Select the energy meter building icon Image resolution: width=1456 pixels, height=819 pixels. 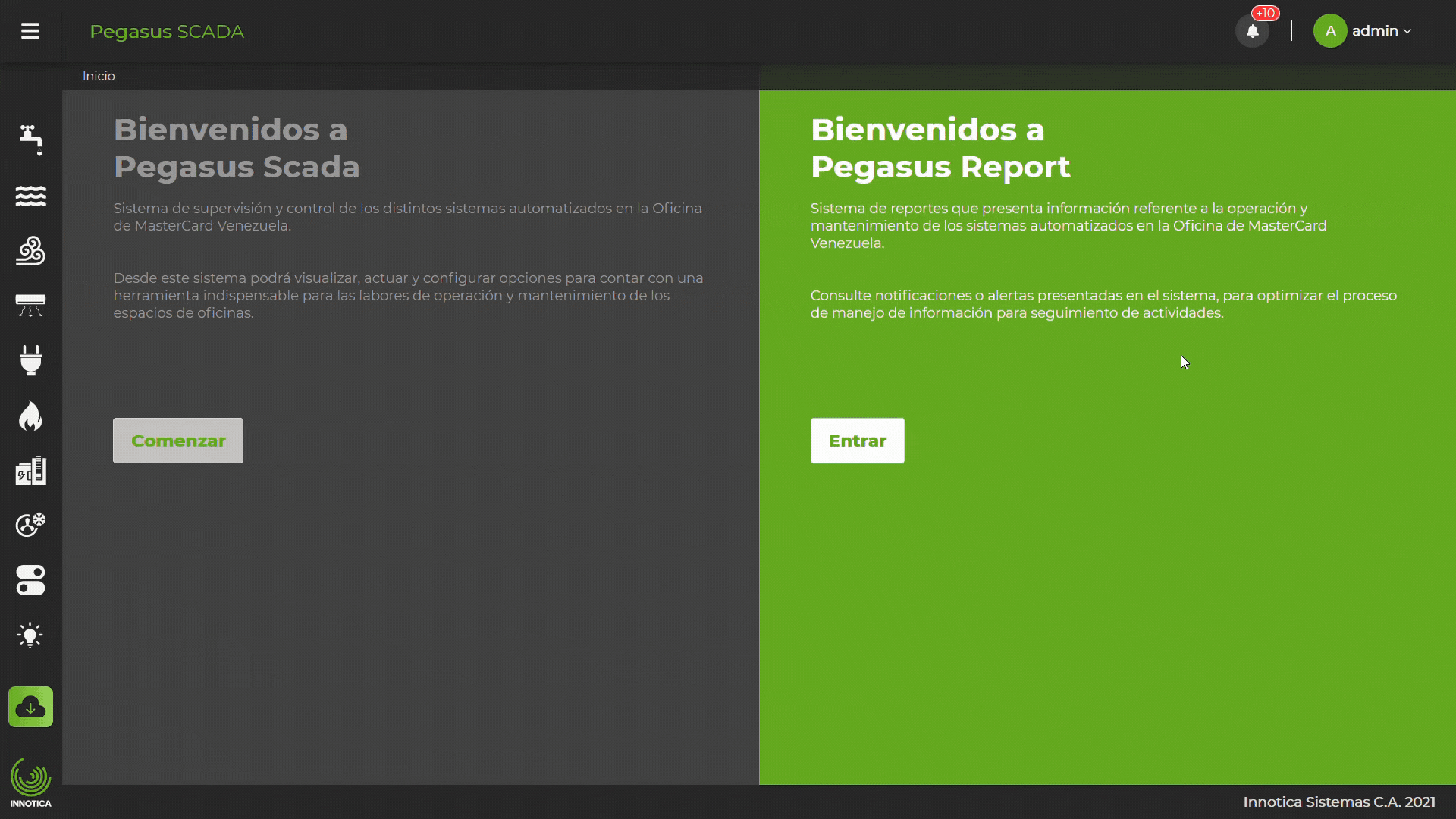(30, 470)
